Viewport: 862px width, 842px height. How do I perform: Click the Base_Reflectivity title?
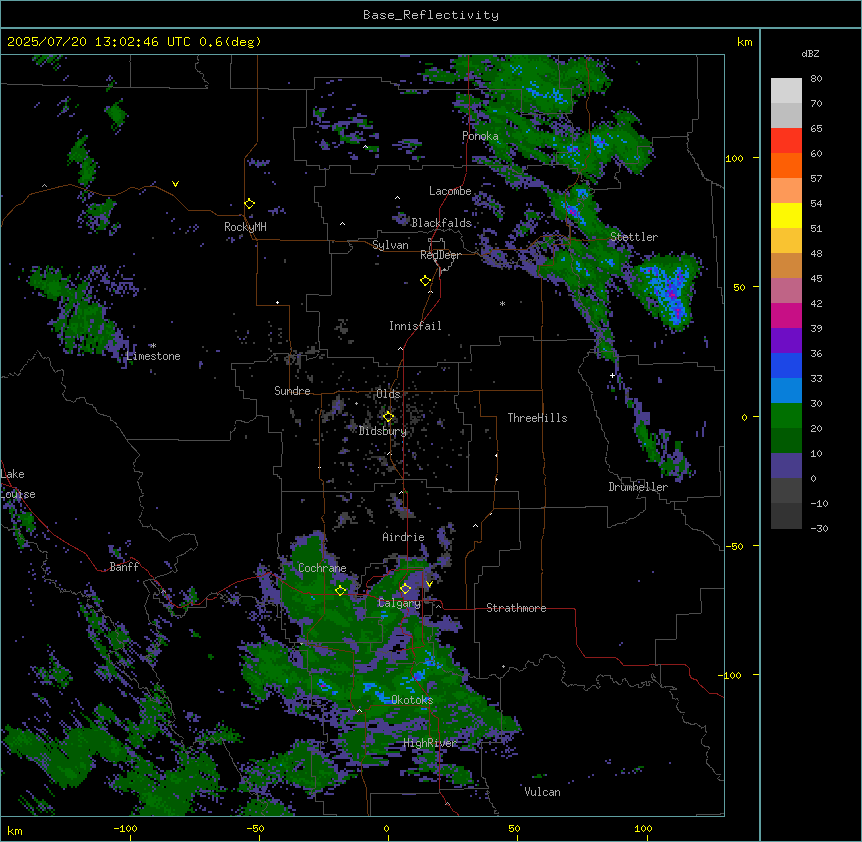[431, 15]
